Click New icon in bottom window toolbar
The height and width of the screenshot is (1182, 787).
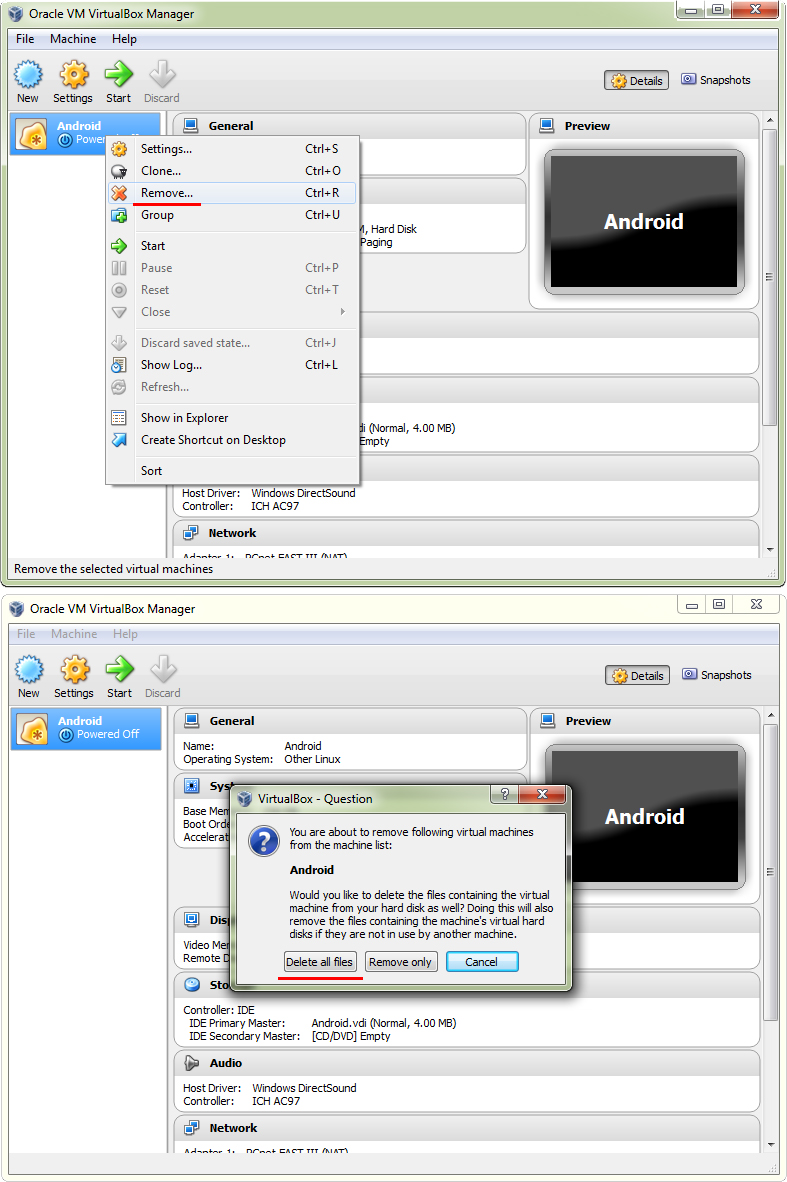29,669
